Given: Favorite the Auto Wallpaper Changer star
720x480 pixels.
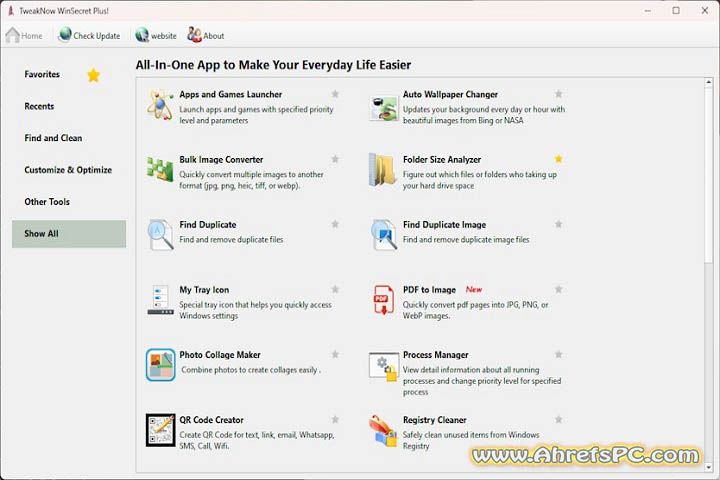Looking at the screenshot, I should [x=558, y=94].
